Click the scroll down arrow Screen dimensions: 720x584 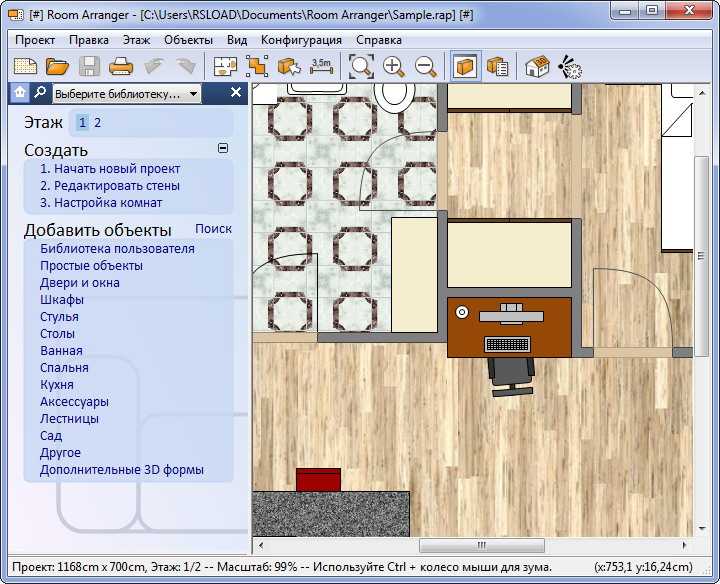(x=701, y=528)
